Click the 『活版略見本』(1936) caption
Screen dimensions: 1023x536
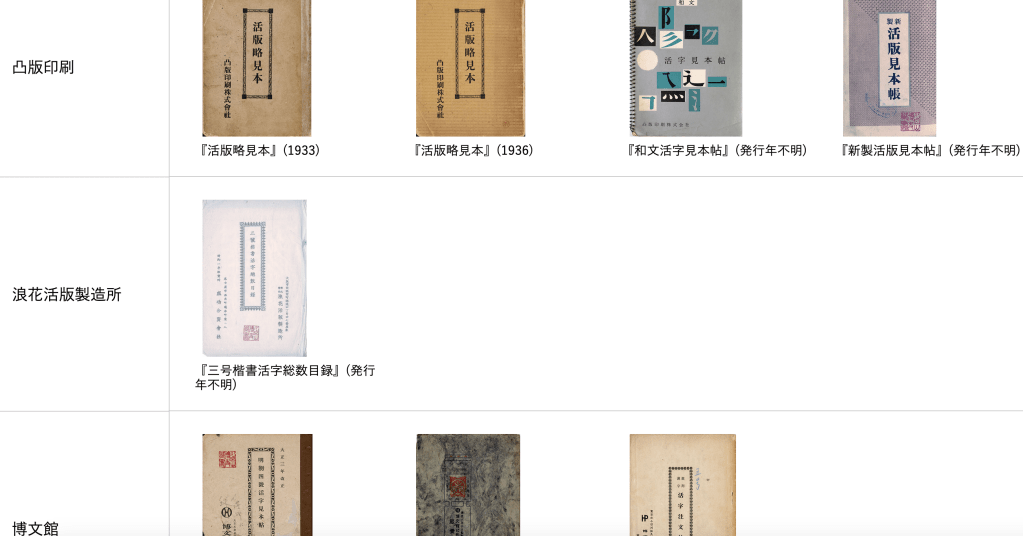pos(473,151)
